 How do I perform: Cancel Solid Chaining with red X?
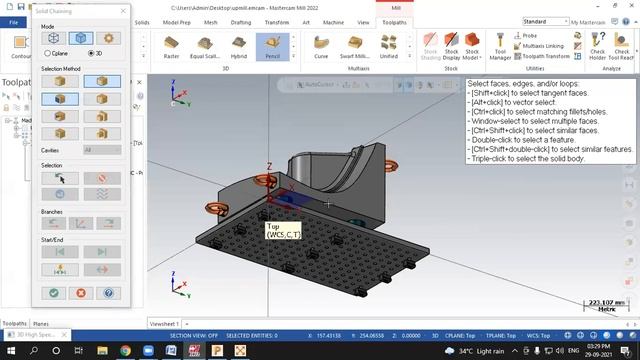point(81,293)
